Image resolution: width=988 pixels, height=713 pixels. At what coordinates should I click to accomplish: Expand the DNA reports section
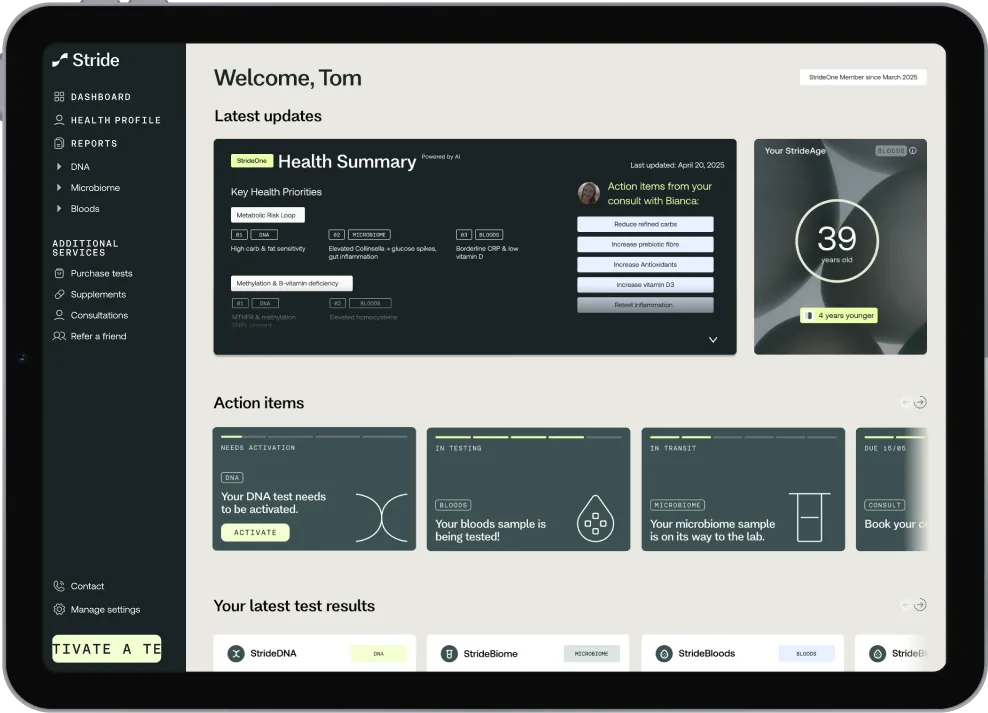point(59,166)
